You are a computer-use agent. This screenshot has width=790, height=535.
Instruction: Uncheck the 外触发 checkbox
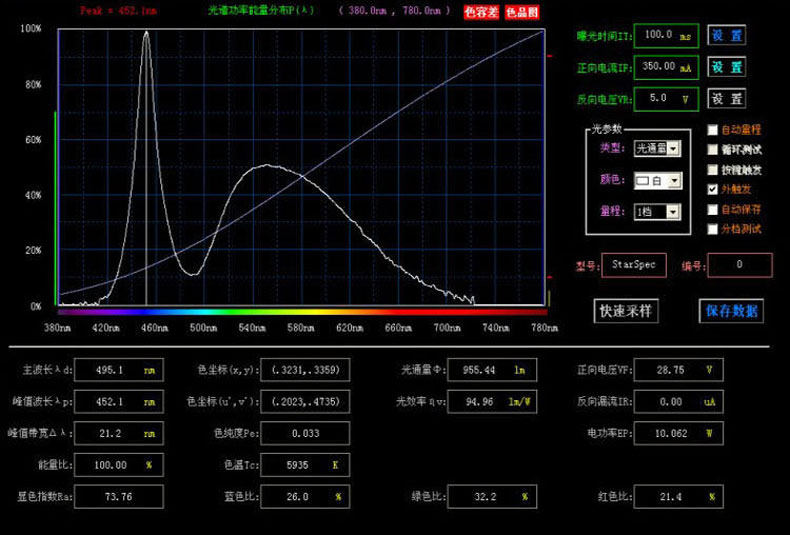point(712,189)
